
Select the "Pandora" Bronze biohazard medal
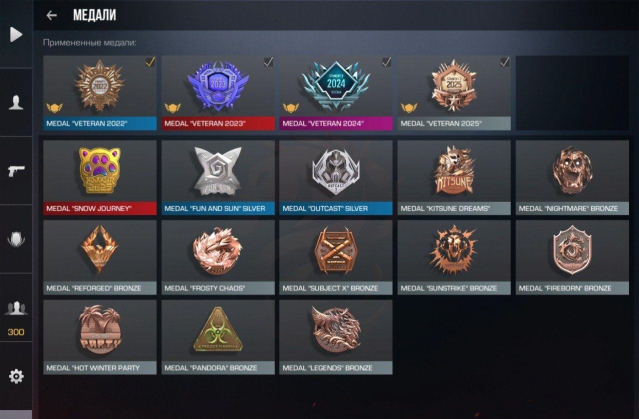pos(218,337)
